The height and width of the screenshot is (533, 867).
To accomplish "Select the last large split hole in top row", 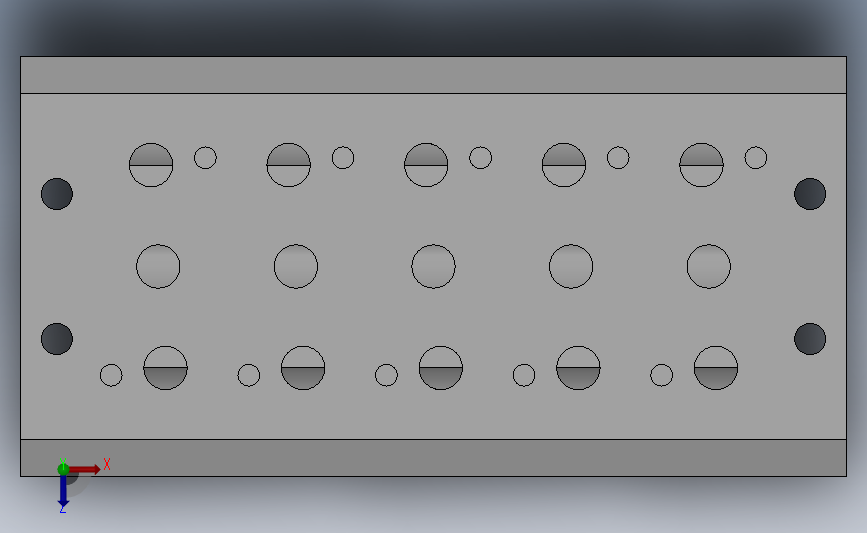I will coord(702,165).
